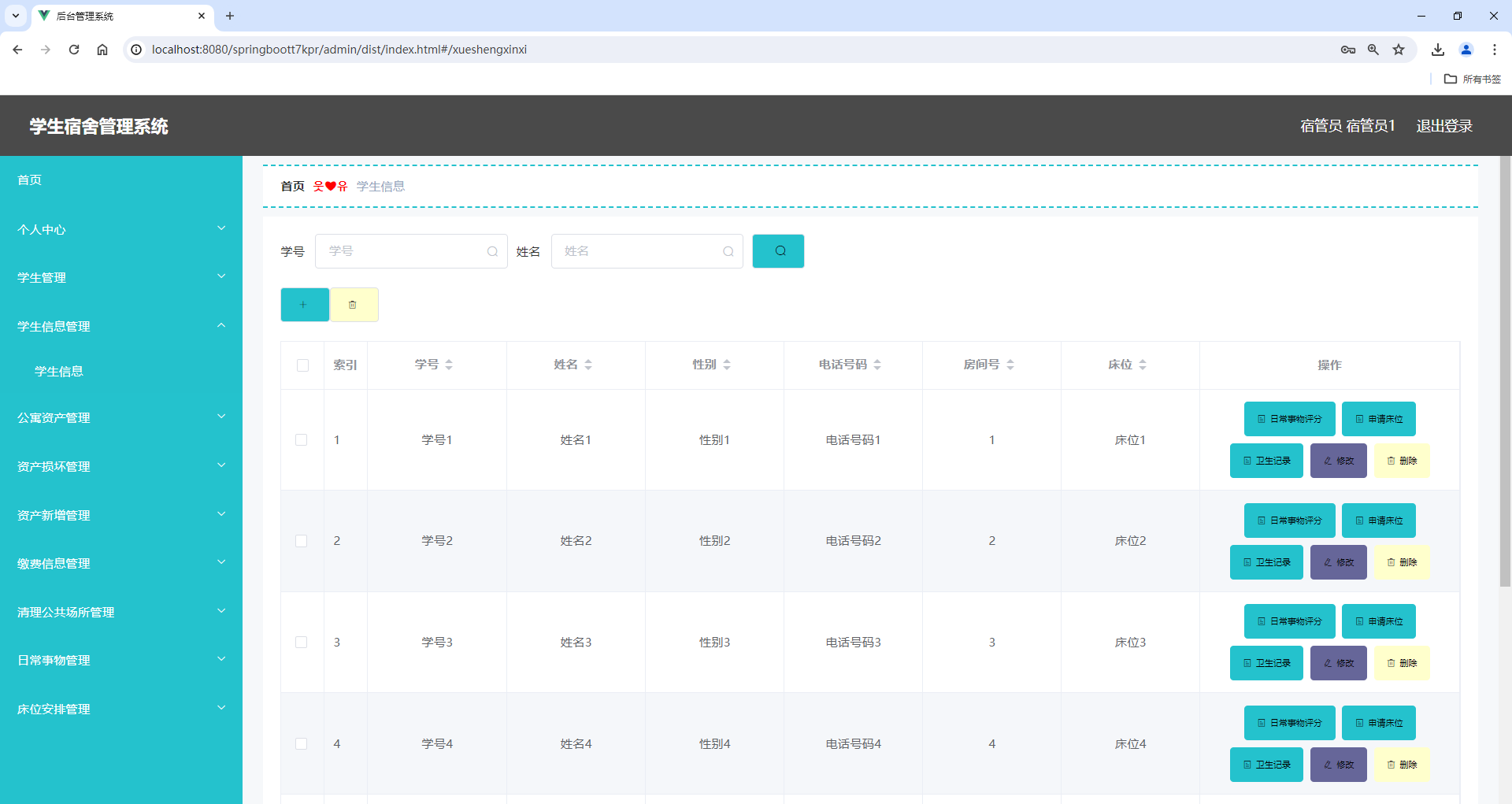Click the magnifier icon inside 学号 field
This screenshot has width=1512, height=804.
(x=491, y=250)
